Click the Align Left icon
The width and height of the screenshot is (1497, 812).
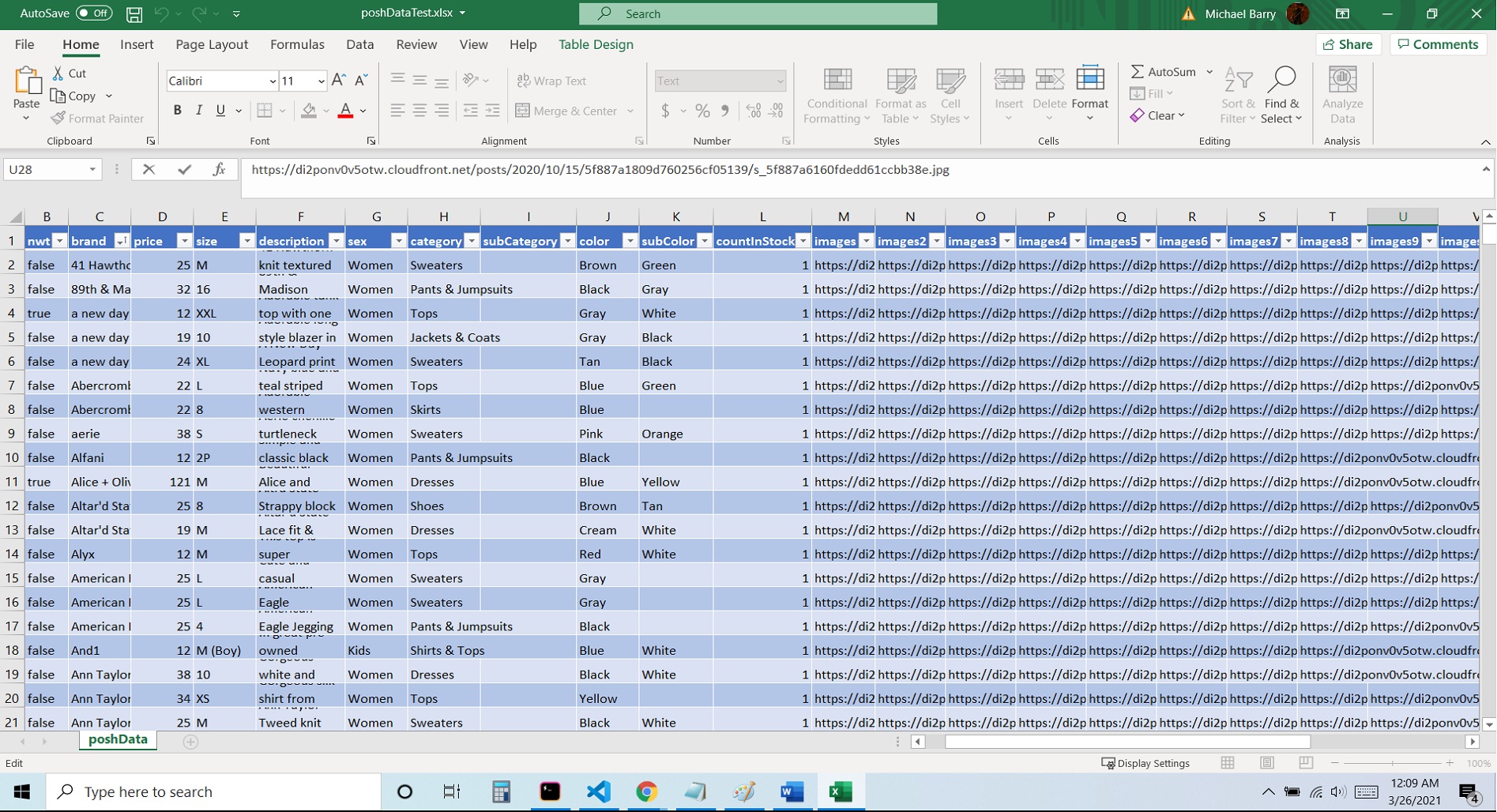tap(397, 111)
